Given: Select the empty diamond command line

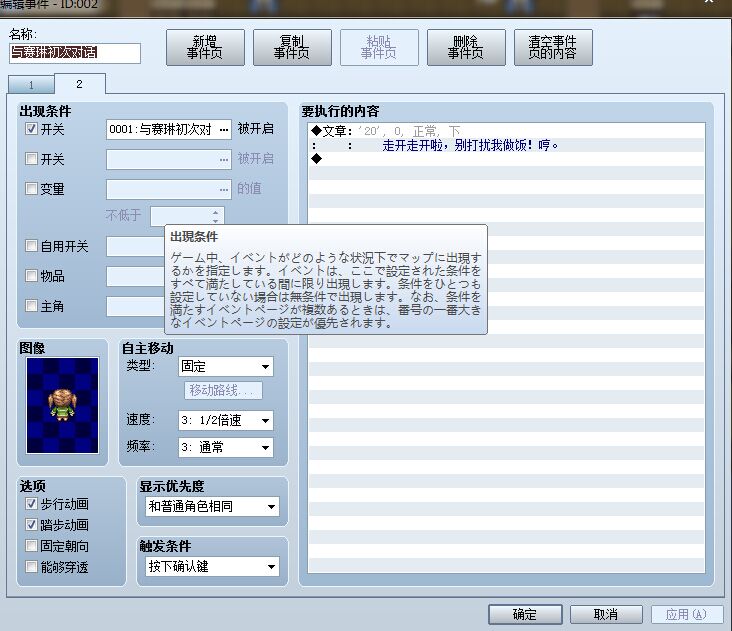Looking at the screenshot, I should pos(506,159).
